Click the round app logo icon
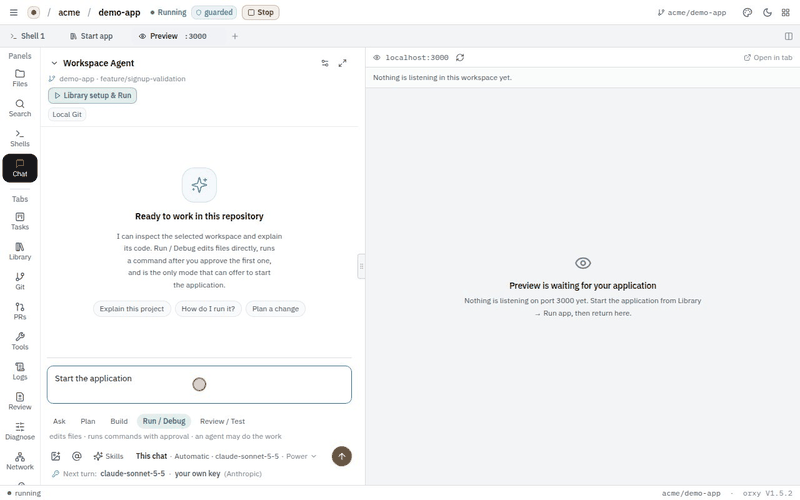800x500 pixels. pyautogui.click(x=33, y=12)
